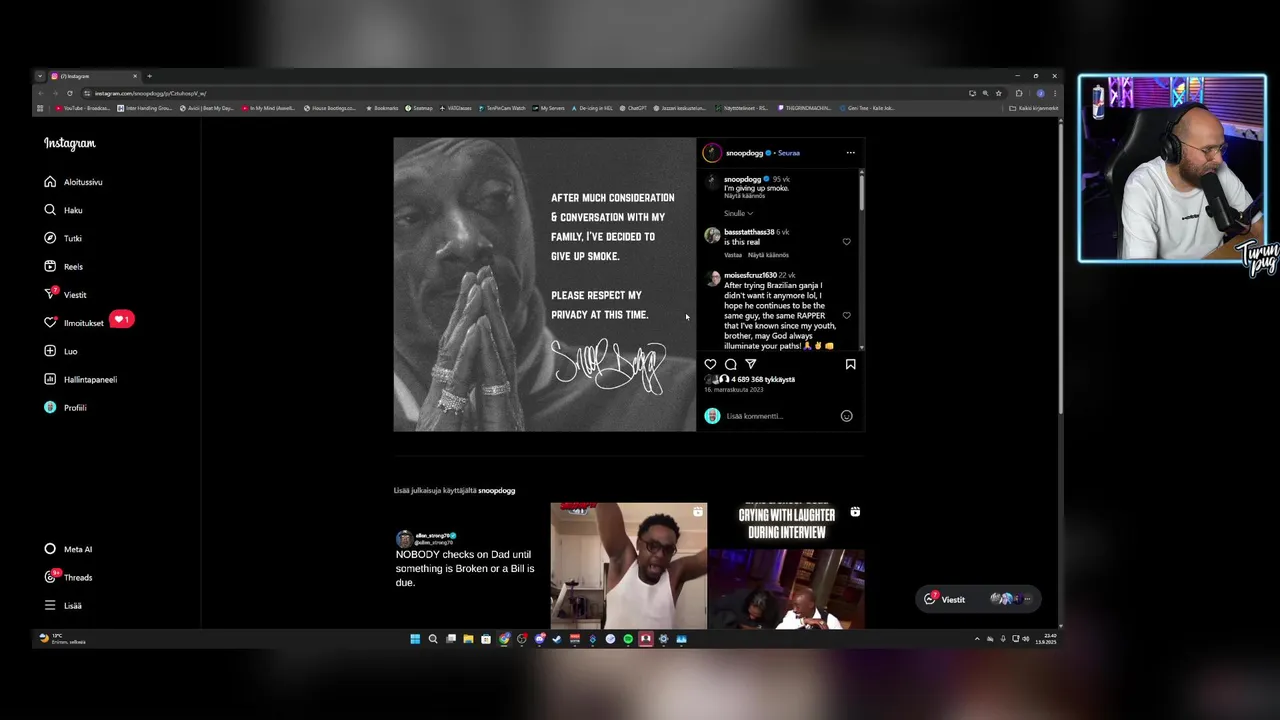
Task: Open Aloitussivu home icon in sidebar
Action: point(50,182)
